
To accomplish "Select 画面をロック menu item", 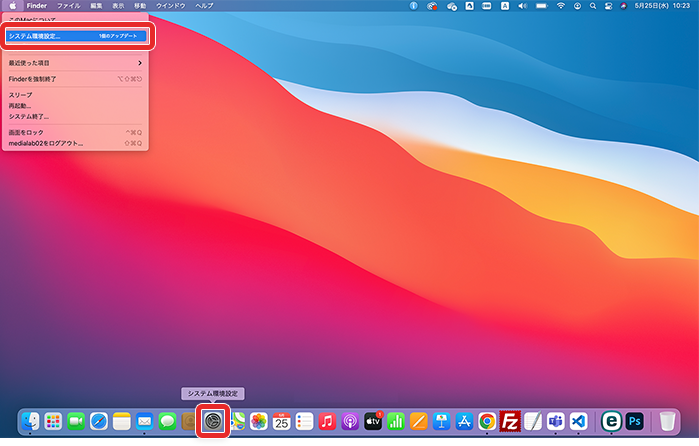I will 75,132.
